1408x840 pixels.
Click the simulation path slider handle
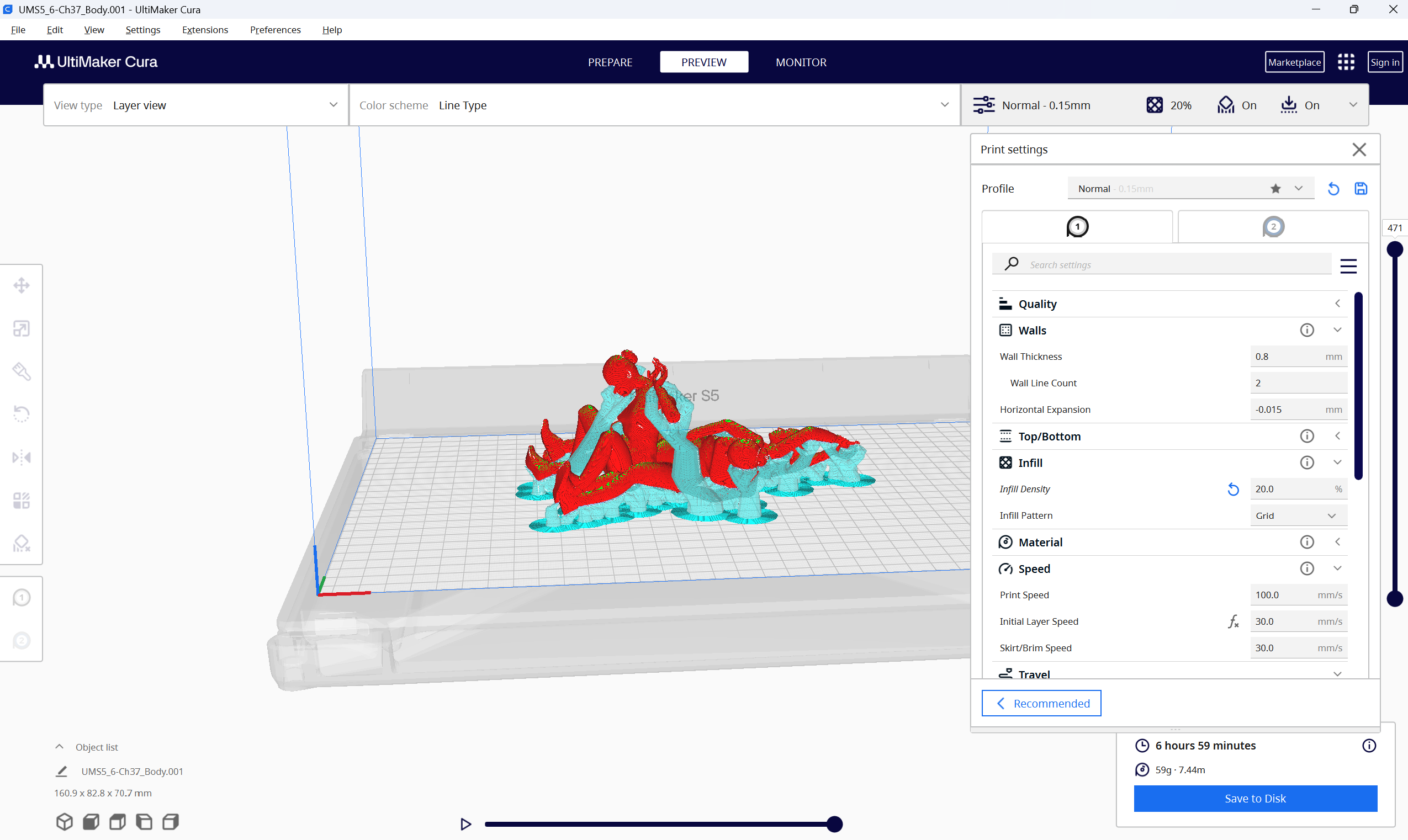point(834,825)
